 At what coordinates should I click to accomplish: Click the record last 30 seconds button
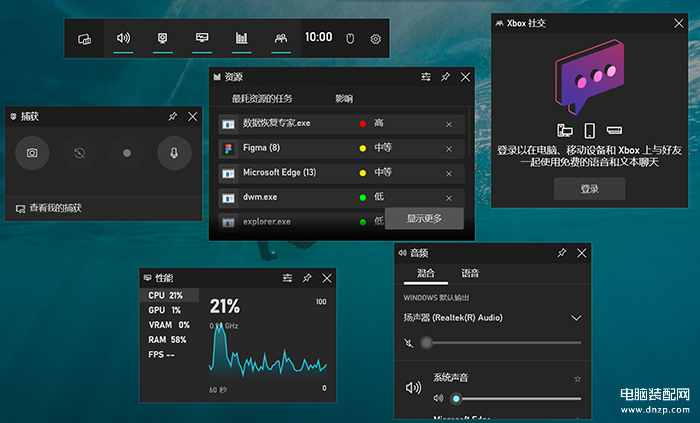pyautogui.click(x=79, y=153)
